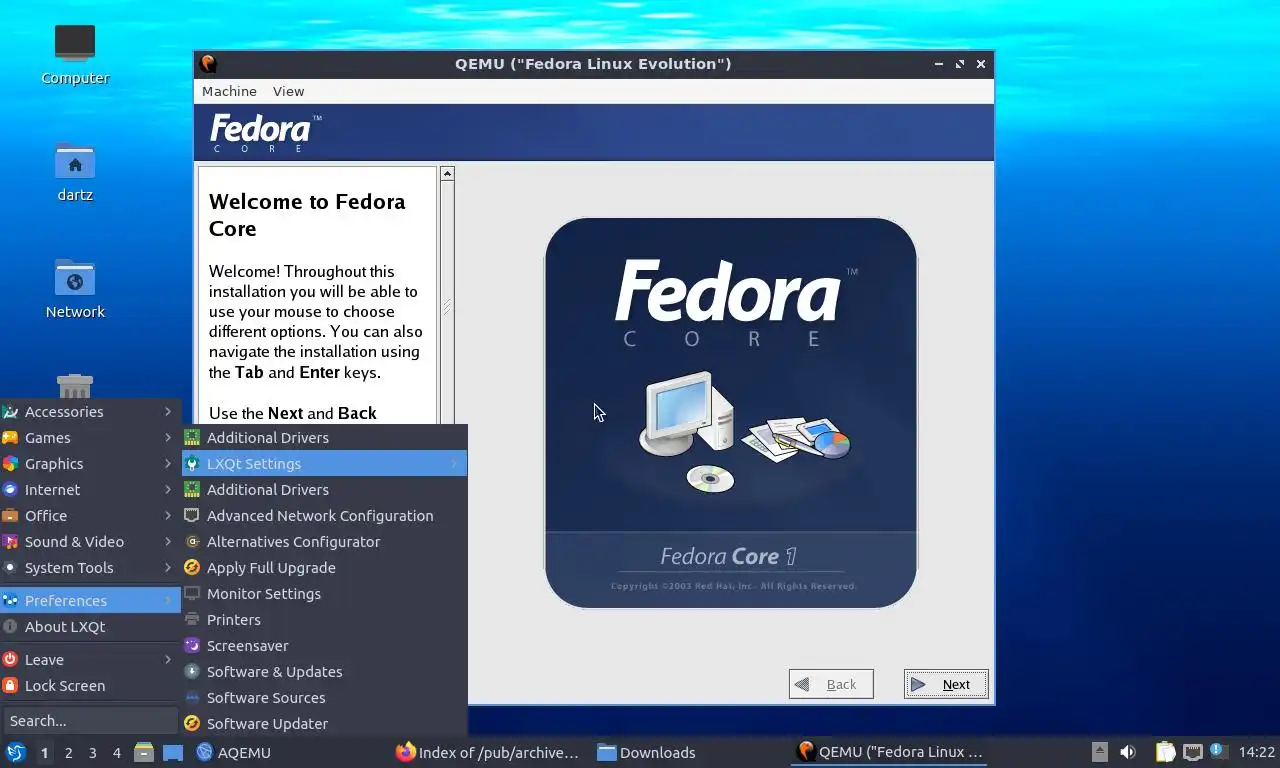The image size is (1280, 768).
Task: Click the Screensaver icon in Preferences
Action: click(x=192, y=646)
